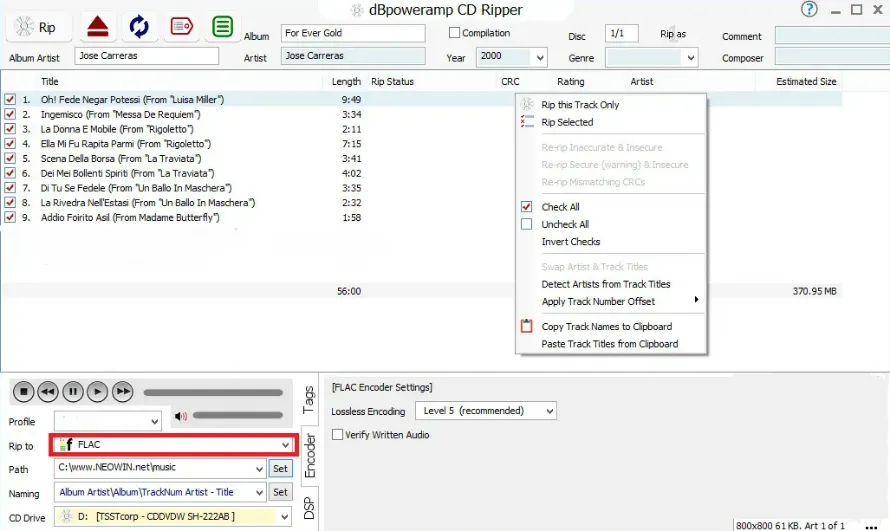Stop playback

coord(24,391)
